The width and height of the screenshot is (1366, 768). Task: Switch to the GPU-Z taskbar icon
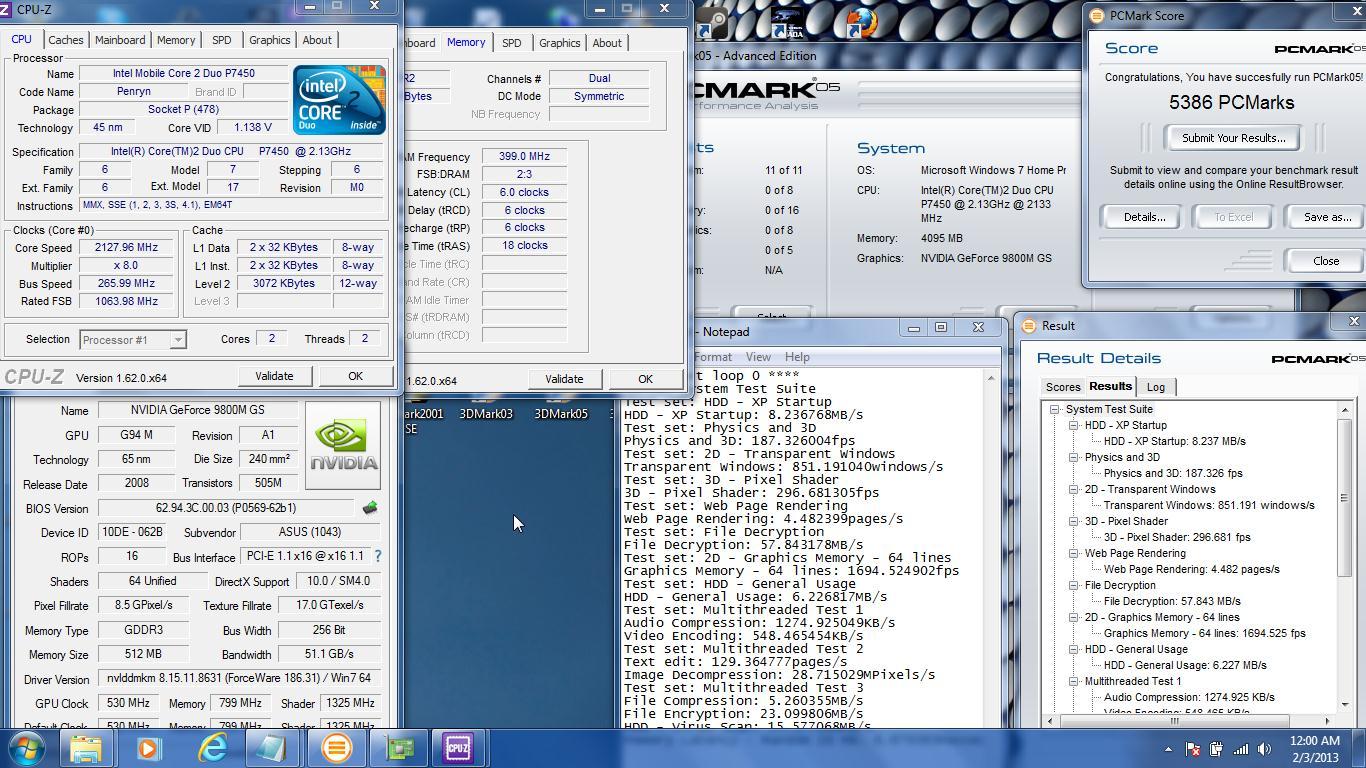400,748
